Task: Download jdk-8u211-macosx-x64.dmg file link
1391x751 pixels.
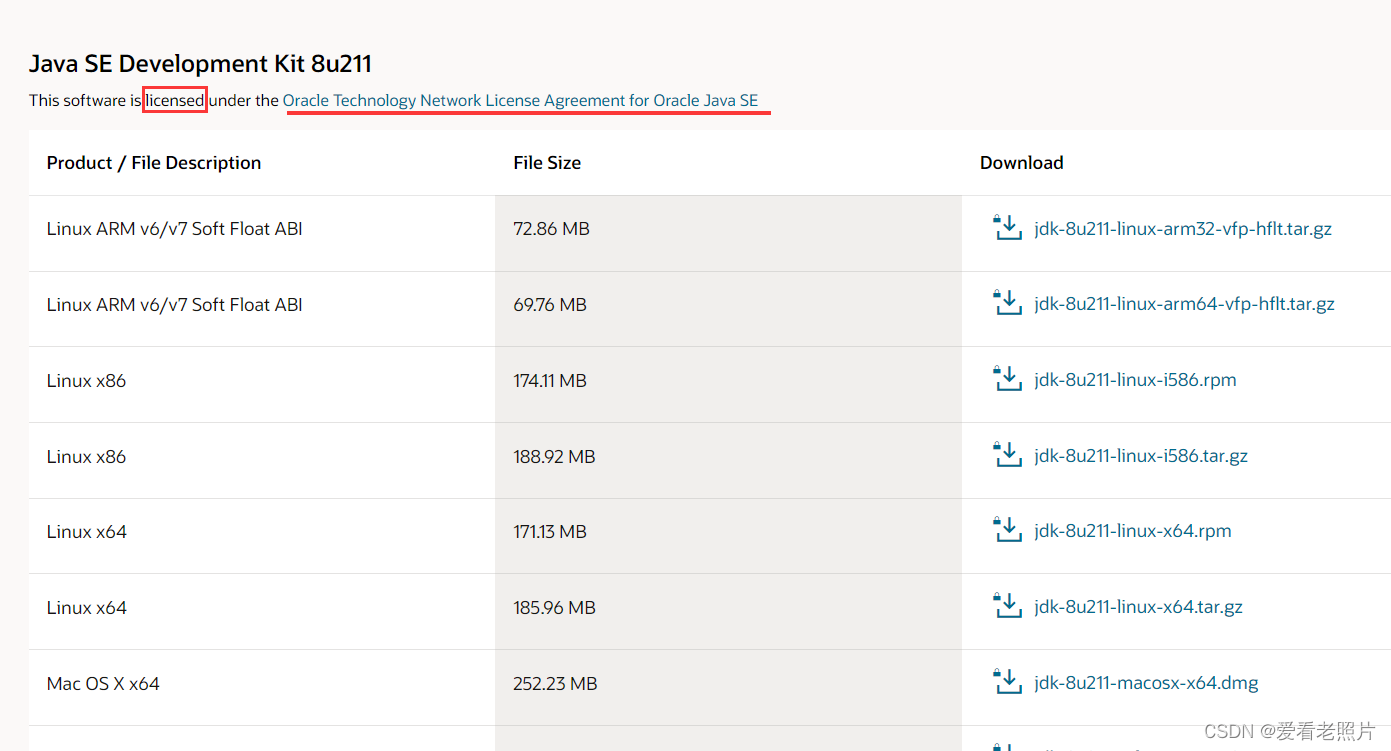Action: click(x=1146, y=683)
